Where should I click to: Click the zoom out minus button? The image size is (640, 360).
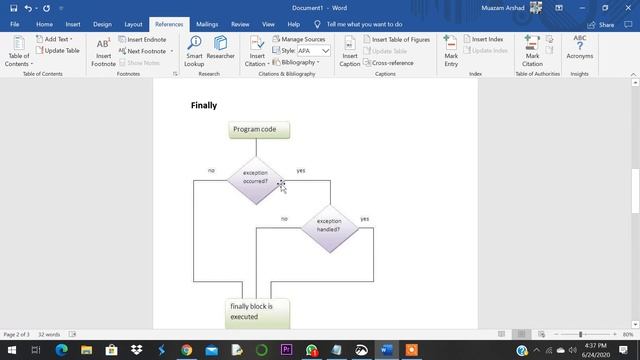click(556, 334)
